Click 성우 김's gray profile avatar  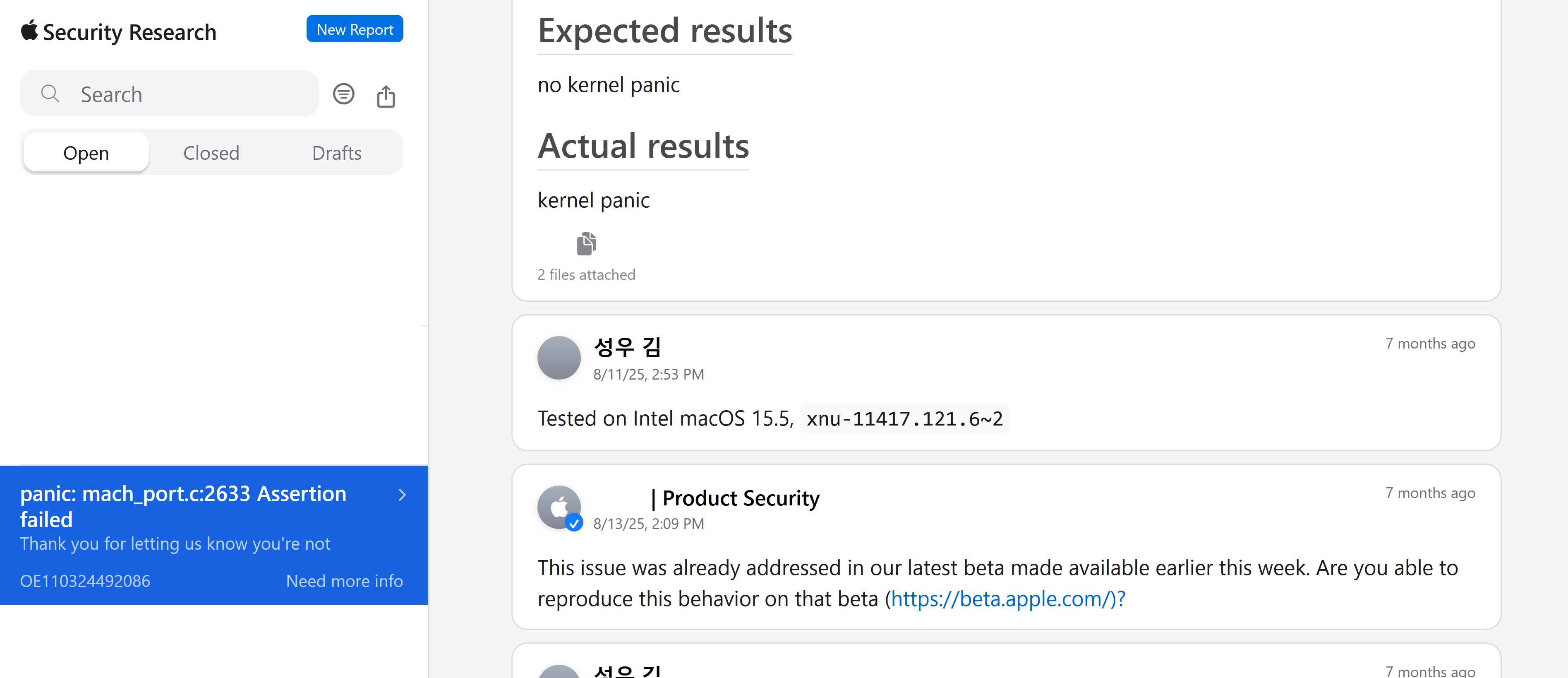tap(558, 358)
